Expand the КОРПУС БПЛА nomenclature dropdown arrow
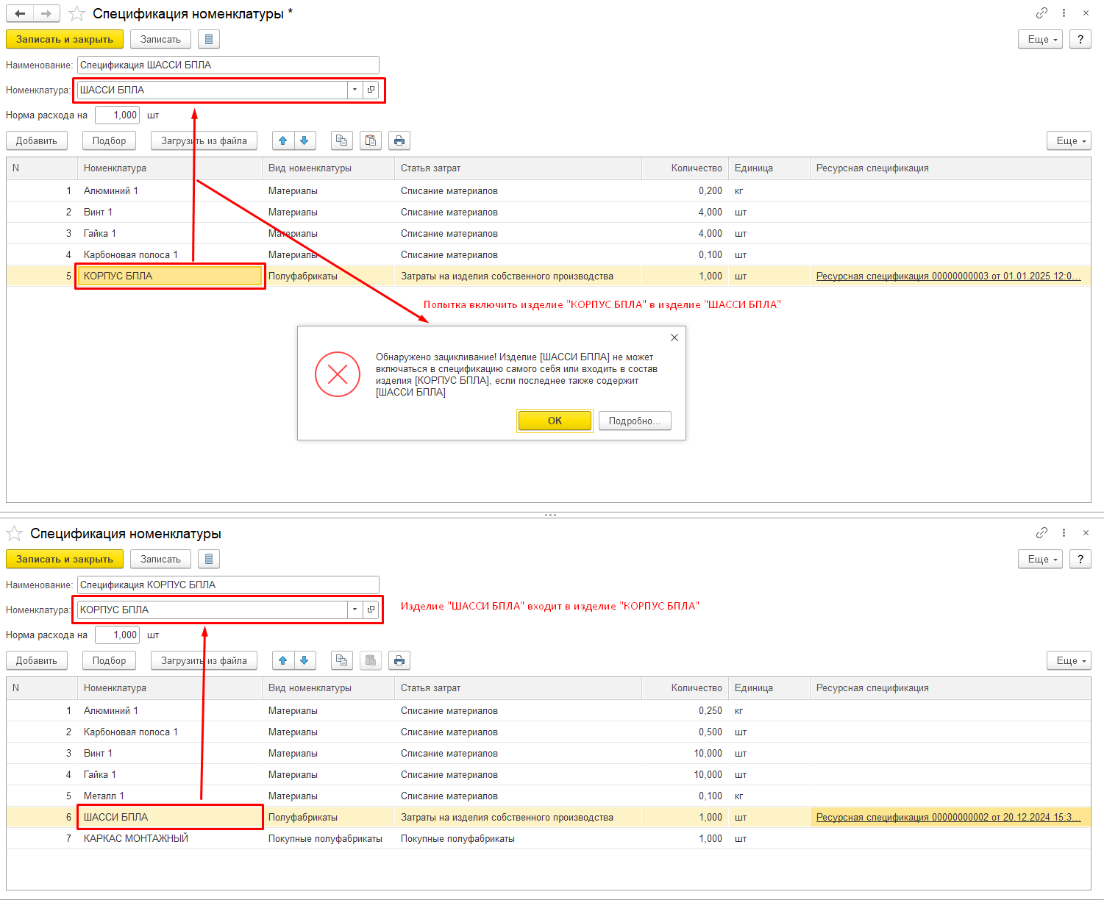This screenshot has width=1104, height=900. click(354, 610)
